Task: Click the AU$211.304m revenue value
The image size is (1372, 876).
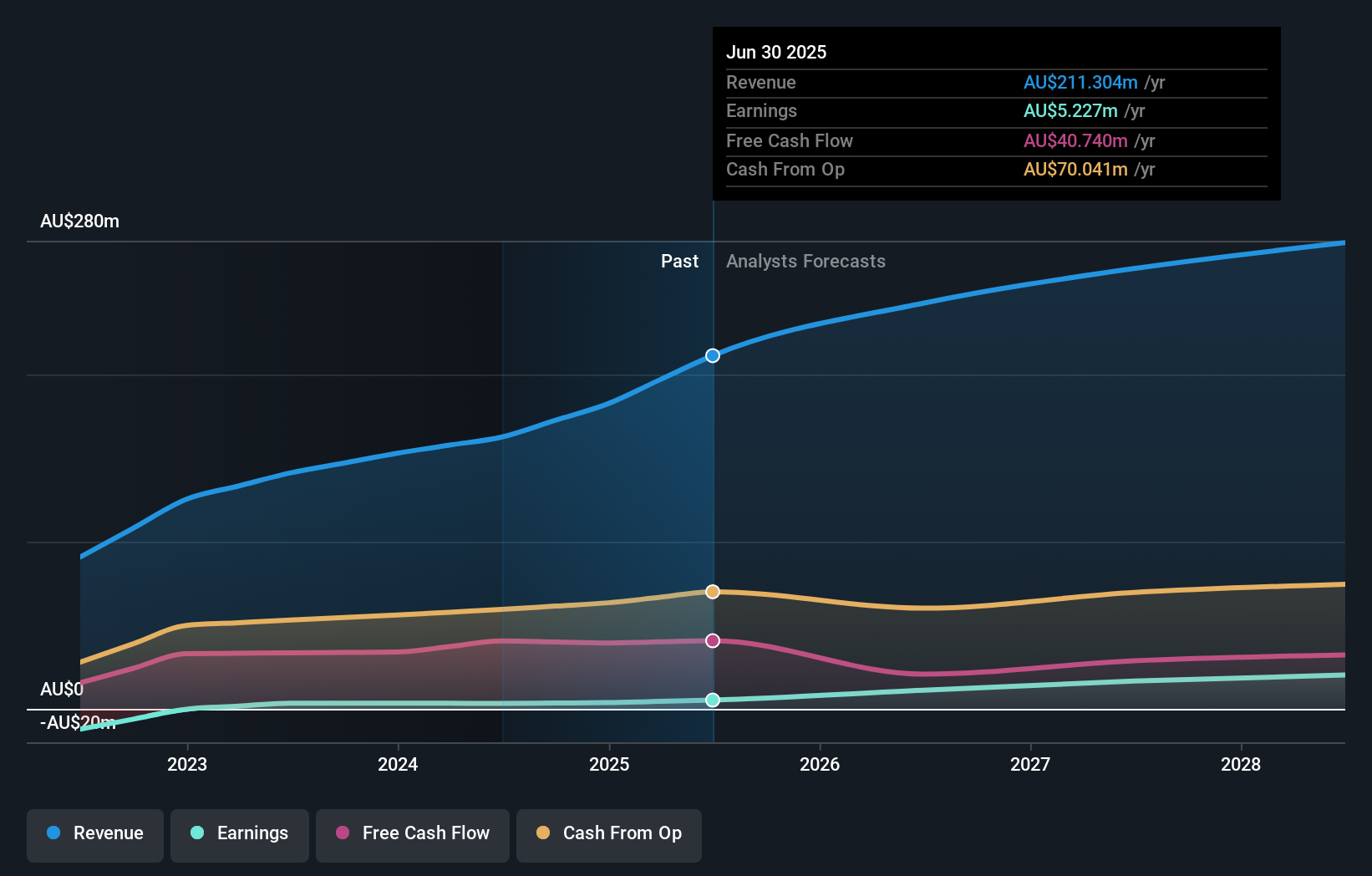Action: (1080, 82)
